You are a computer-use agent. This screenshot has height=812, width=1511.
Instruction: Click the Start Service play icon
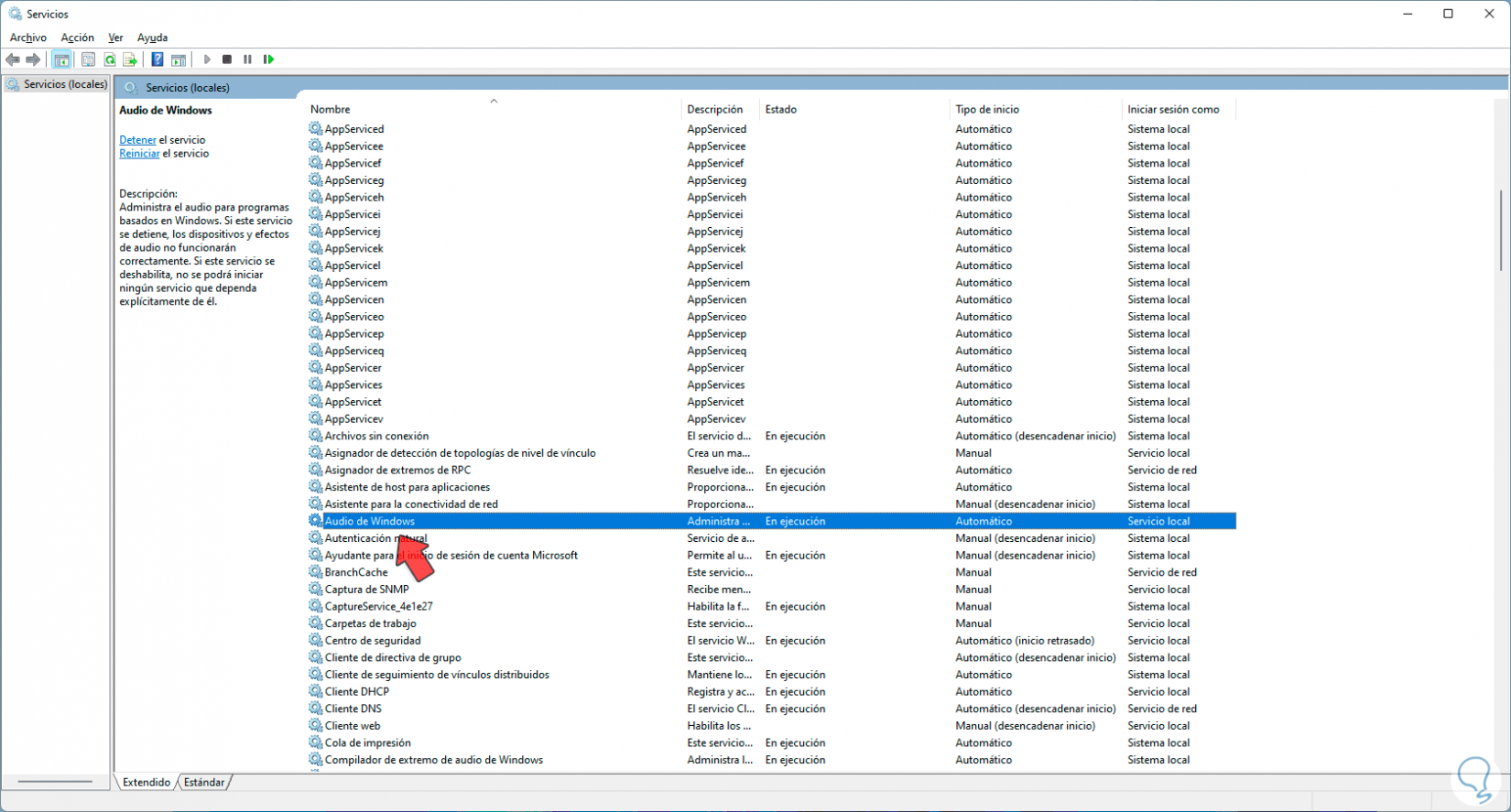point(207,60)
